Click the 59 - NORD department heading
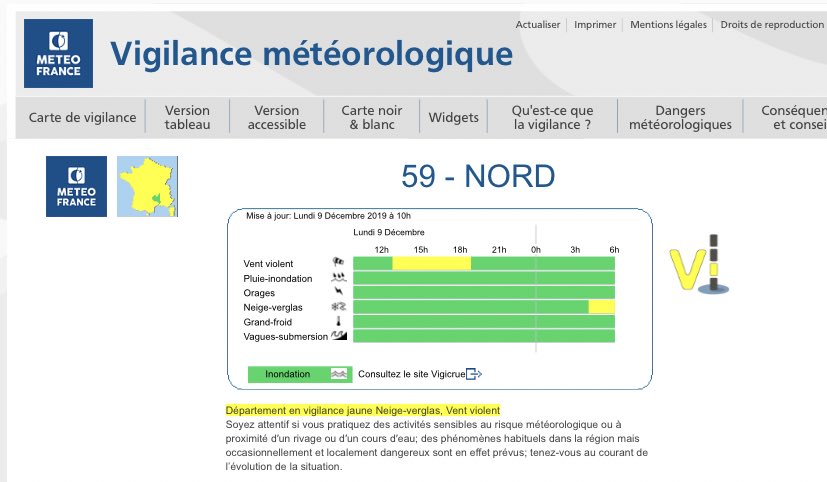 click(x=478, y=176)
